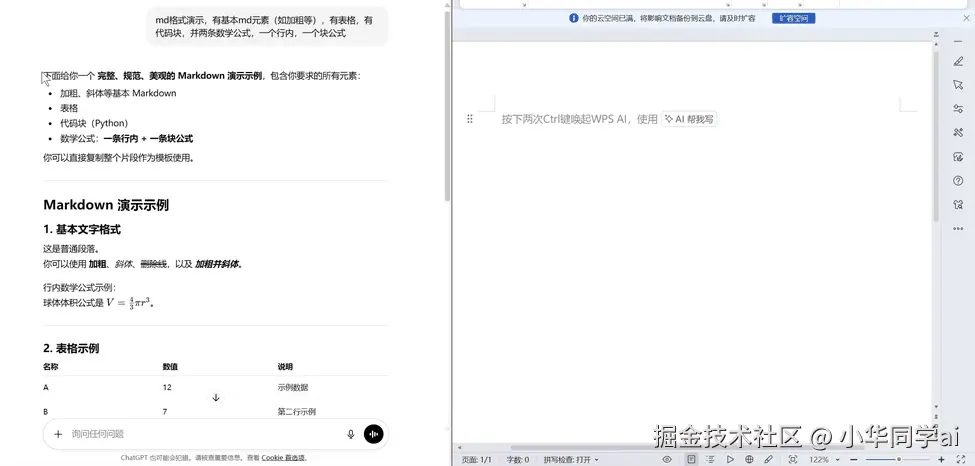Click the '1. 基本文字格式' heading
Image resolution: width=975 pixels, height=466 pixels.
click(x=81, y=230)
